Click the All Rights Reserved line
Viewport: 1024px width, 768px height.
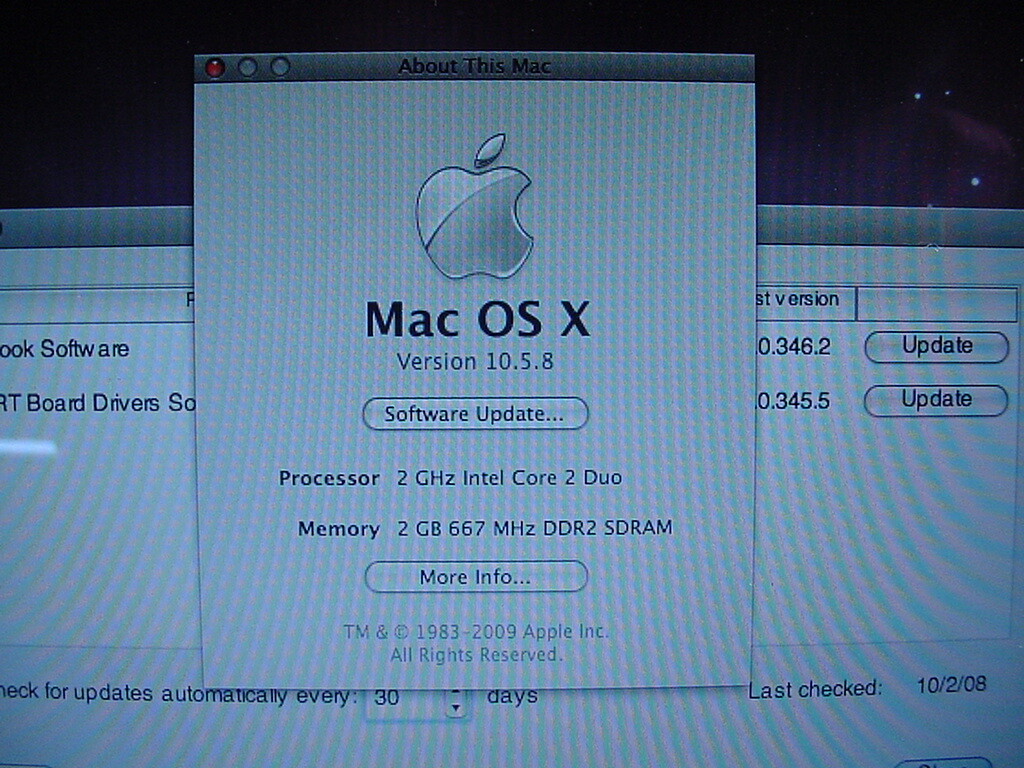[x=476, y=654]
